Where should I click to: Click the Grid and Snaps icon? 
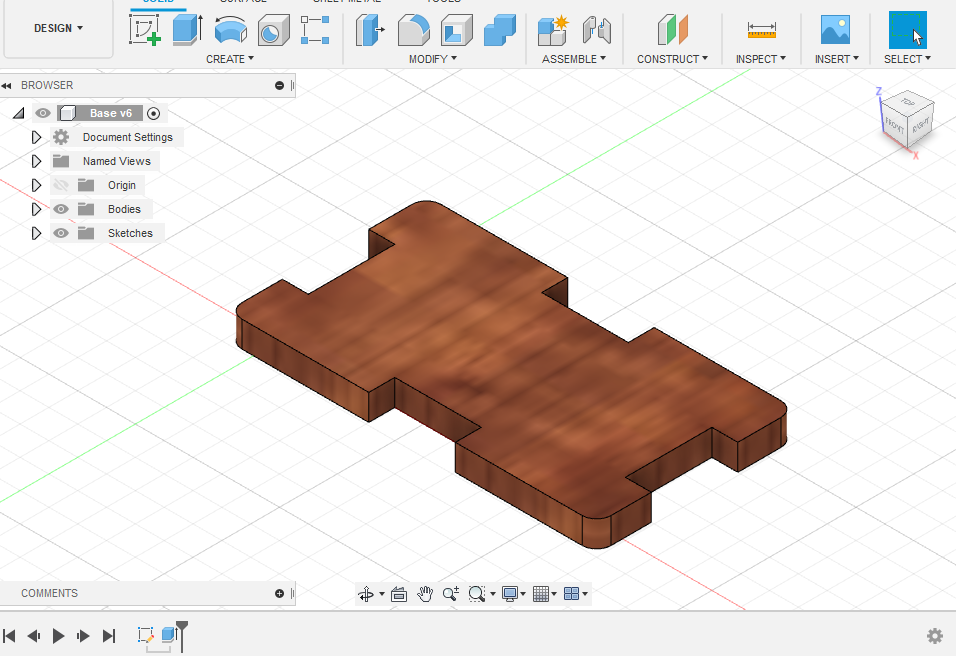(x=541, y=594)
